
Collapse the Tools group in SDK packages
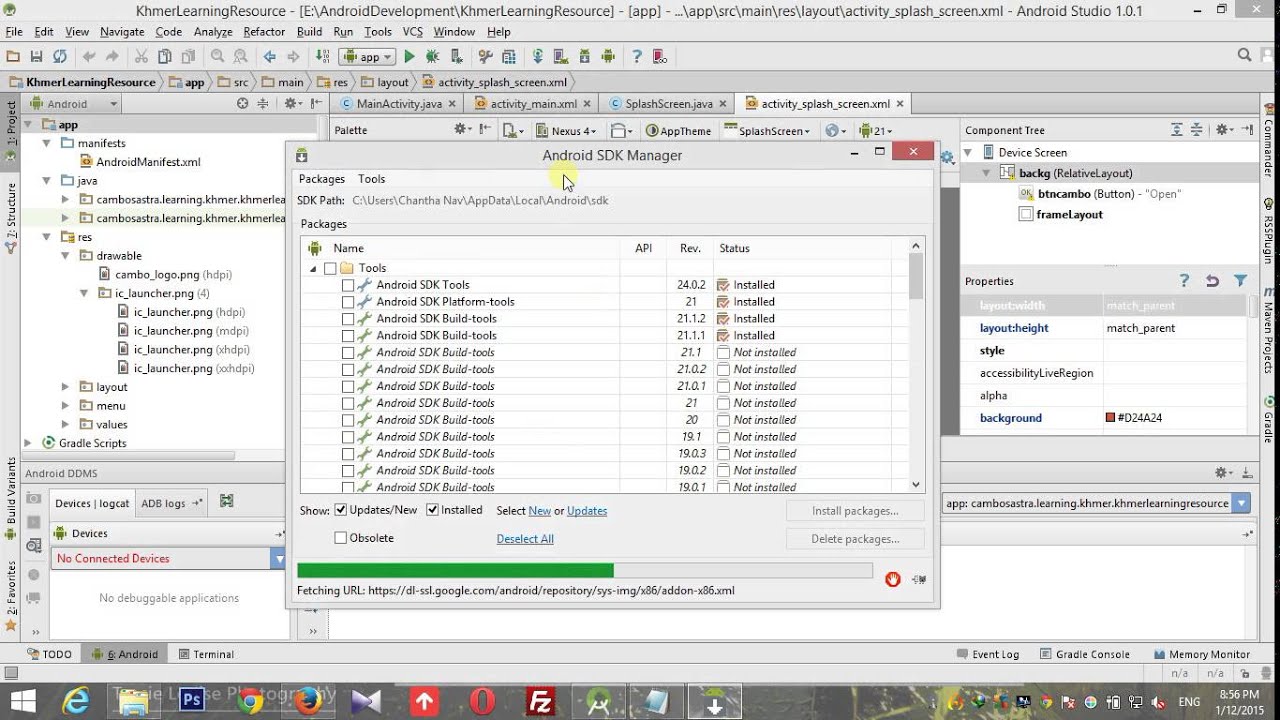(x=313, y=268)
